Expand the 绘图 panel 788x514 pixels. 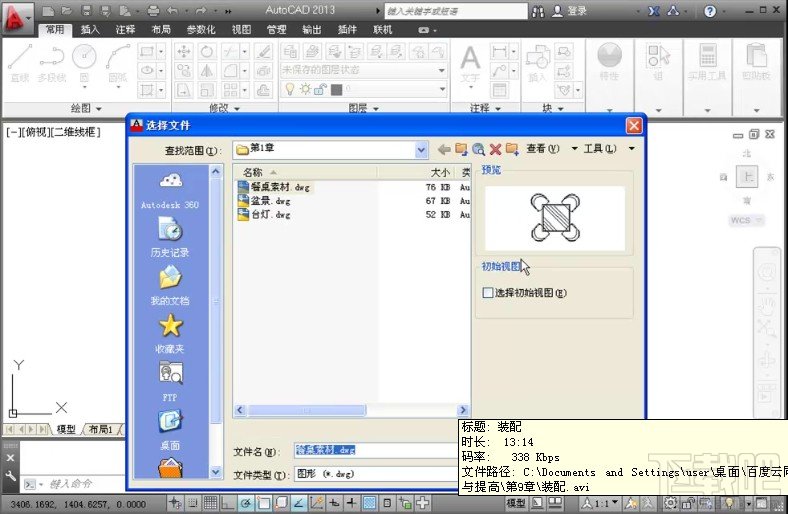tap(86, 108)
